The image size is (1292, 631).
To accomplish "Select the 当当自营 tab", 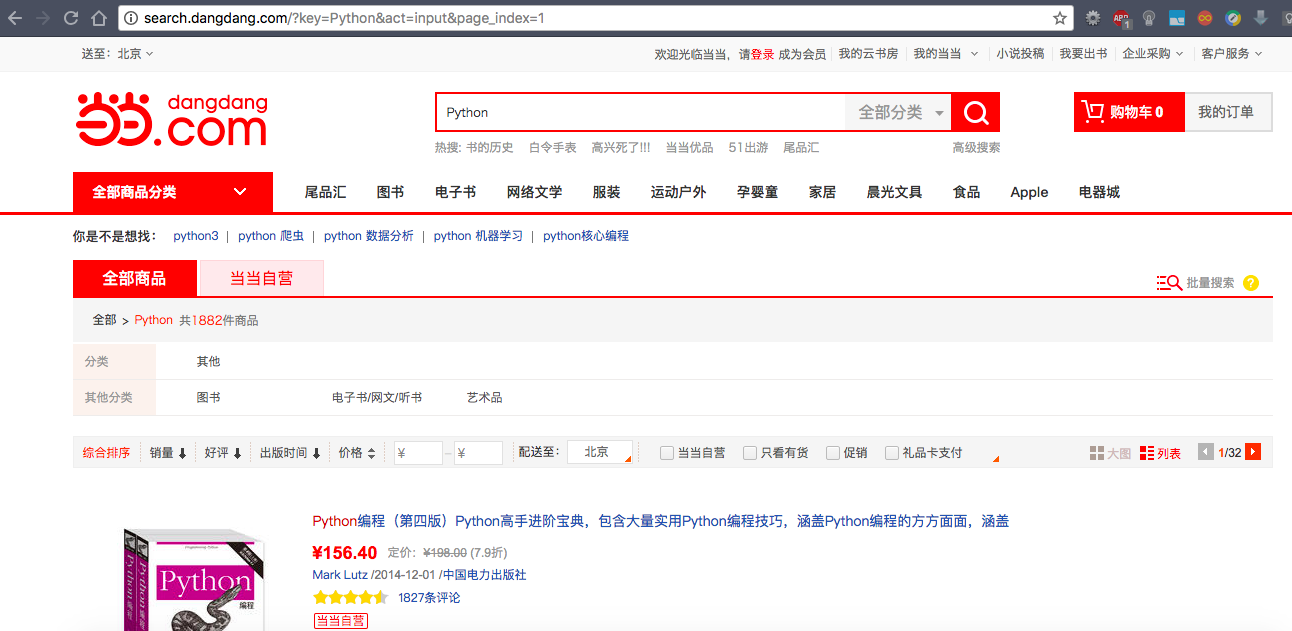I will [262, 278].
